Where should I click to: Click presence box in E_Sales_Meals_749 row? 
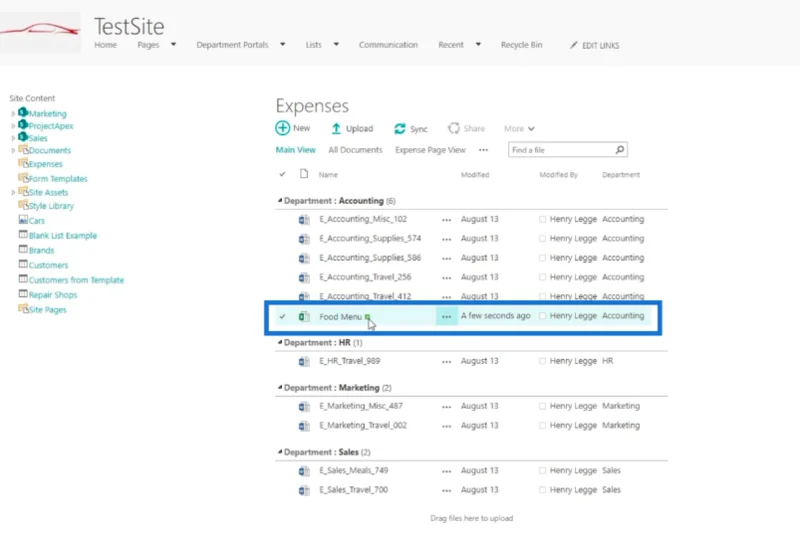pyautogui.click(x=542, y=471)
